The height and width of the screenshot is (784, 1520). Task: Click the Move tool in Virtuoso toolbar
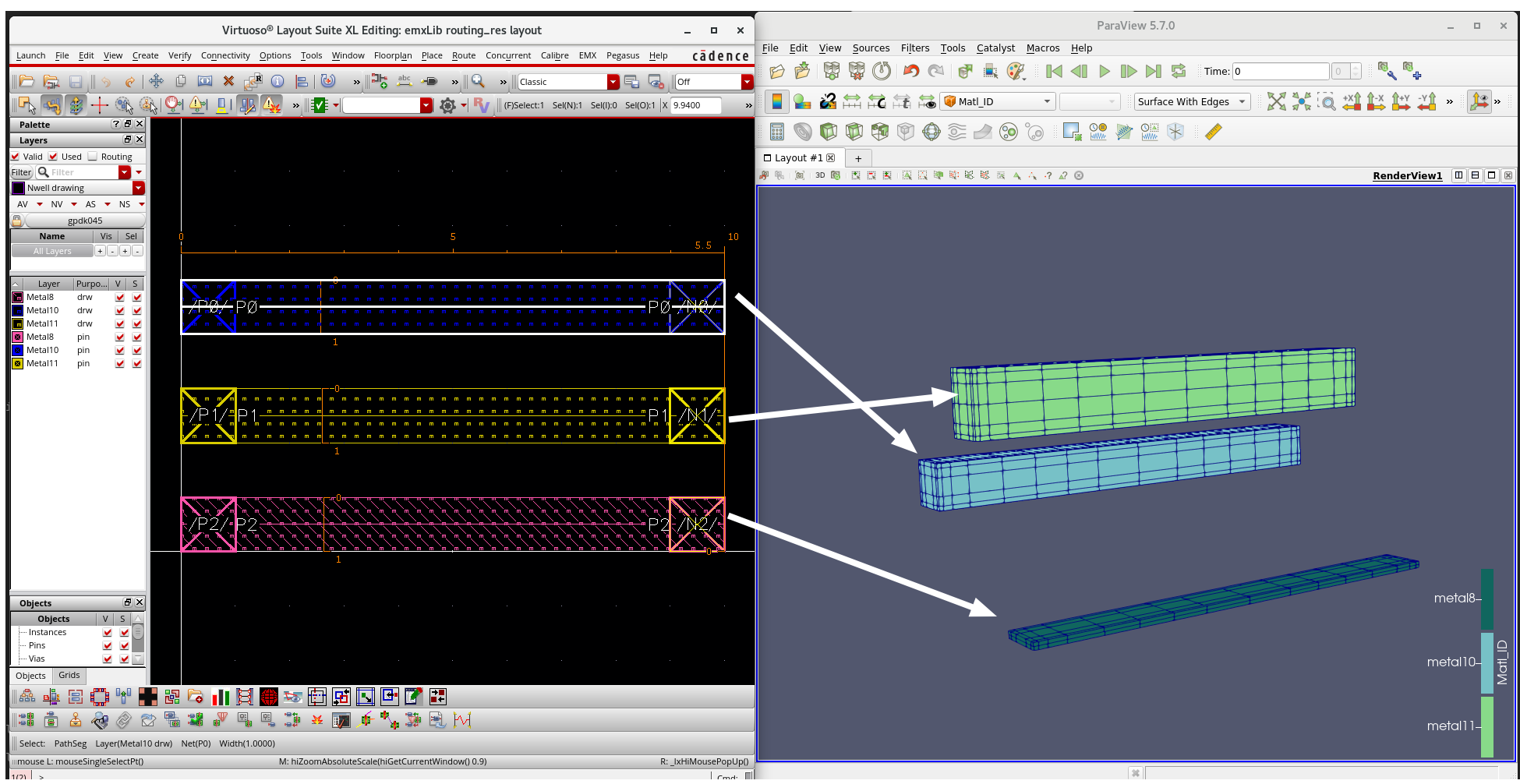pos(156,81)
